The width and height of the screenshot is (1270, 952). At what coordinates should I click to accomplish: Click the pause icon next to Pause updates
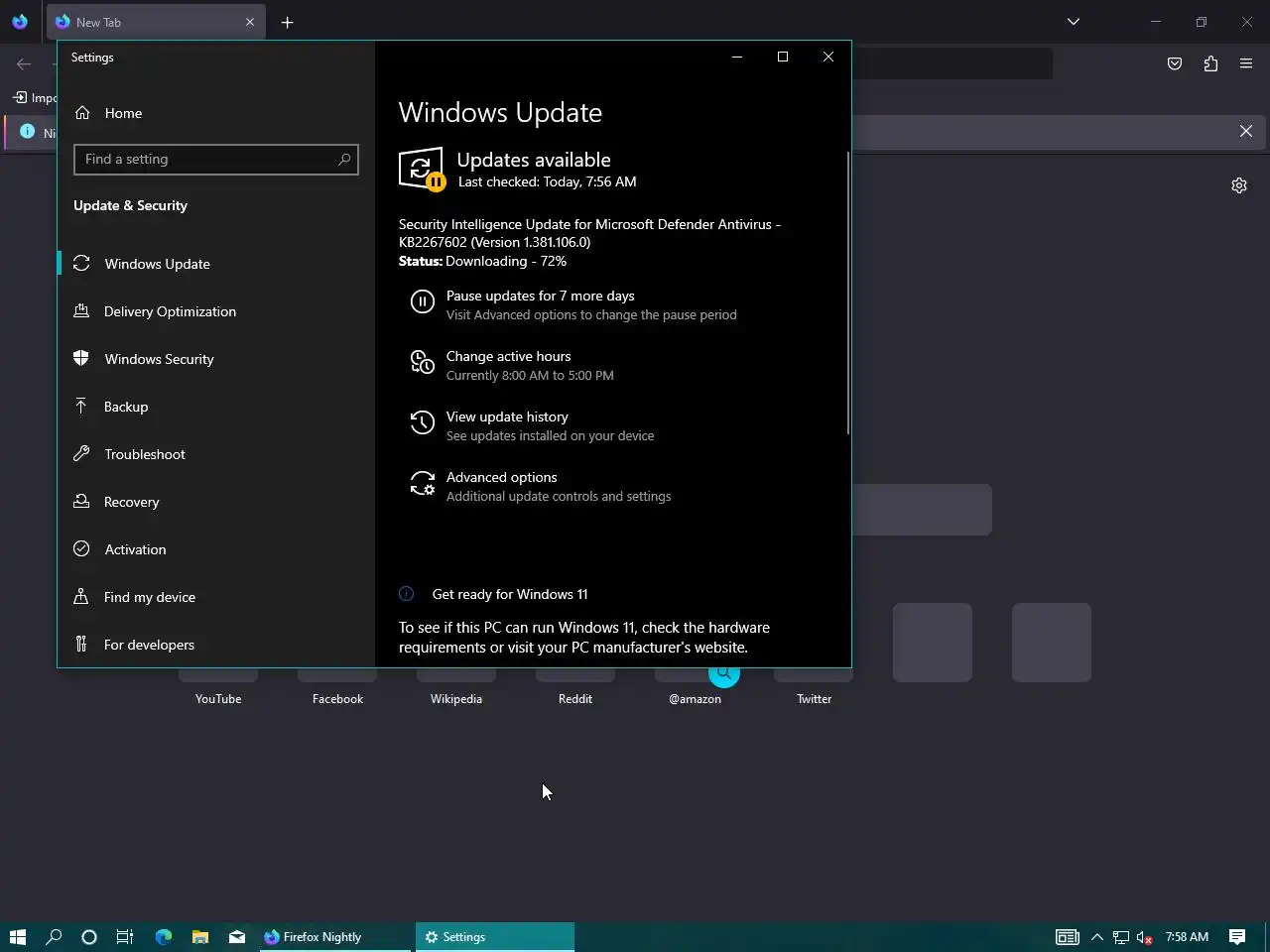pyautogui.click(x=423, y=301)
